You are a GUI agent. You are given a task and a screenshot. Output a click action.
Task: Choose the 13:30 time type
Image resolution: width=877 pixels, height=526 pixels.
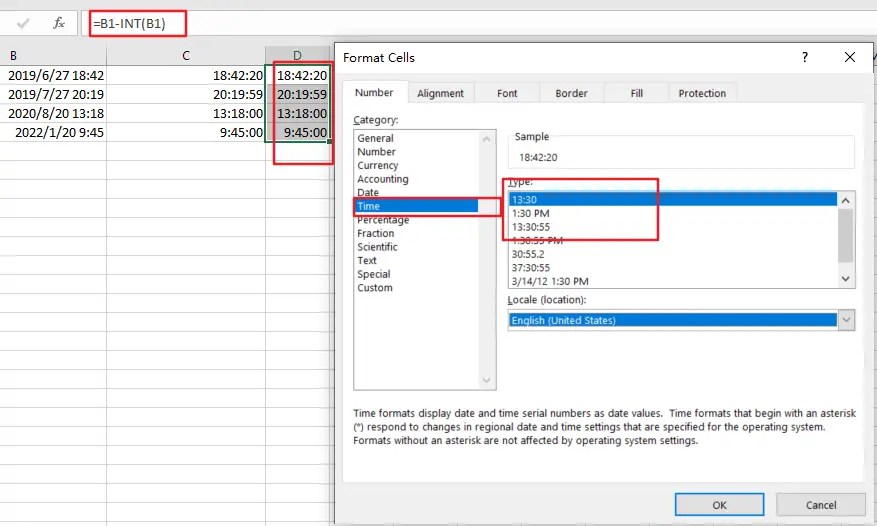click(673, 200)
